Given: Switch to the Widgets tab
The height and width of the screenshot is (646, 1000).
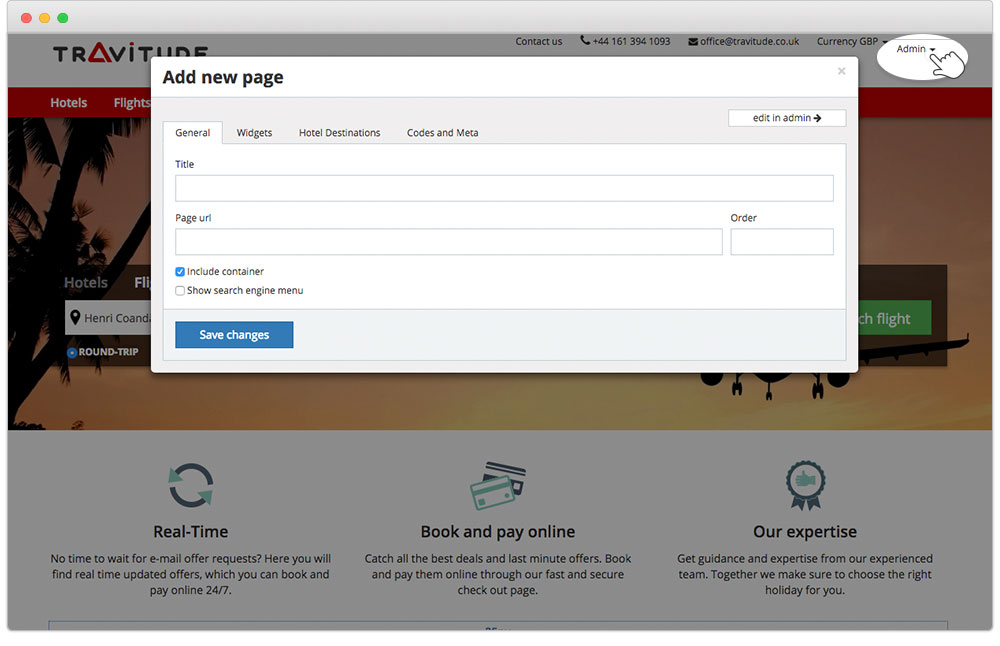Looking at the screenshot, I should coord(255,132).
